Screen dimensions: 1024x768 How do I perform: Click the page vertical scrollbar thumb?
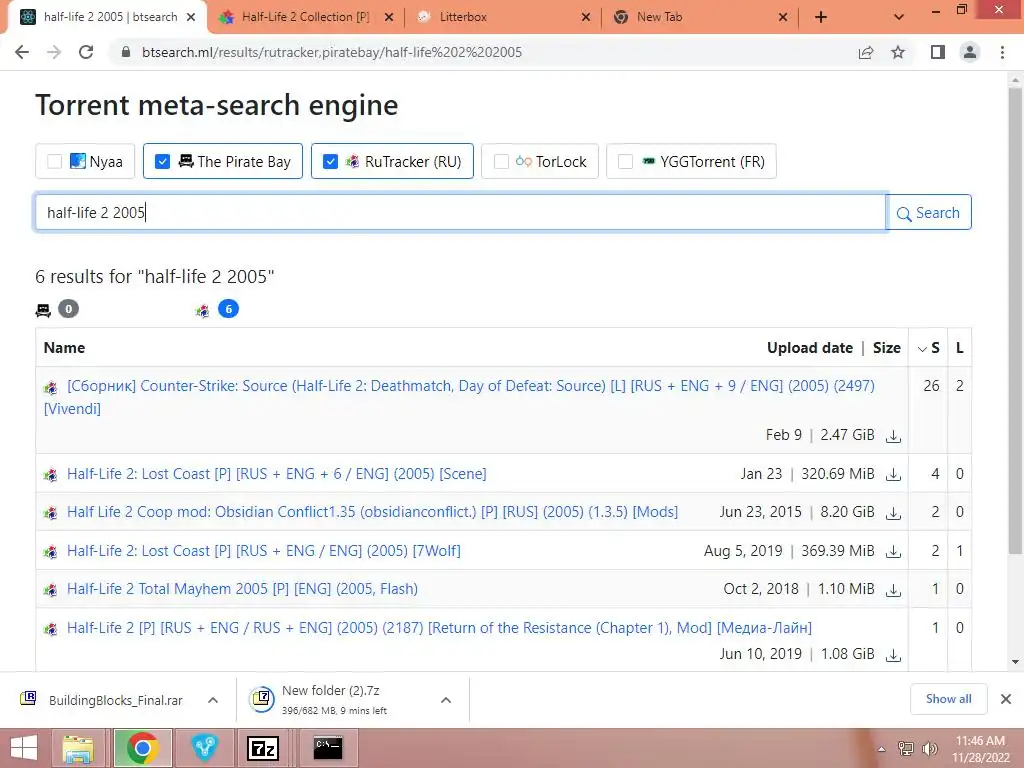point(1015,320)
